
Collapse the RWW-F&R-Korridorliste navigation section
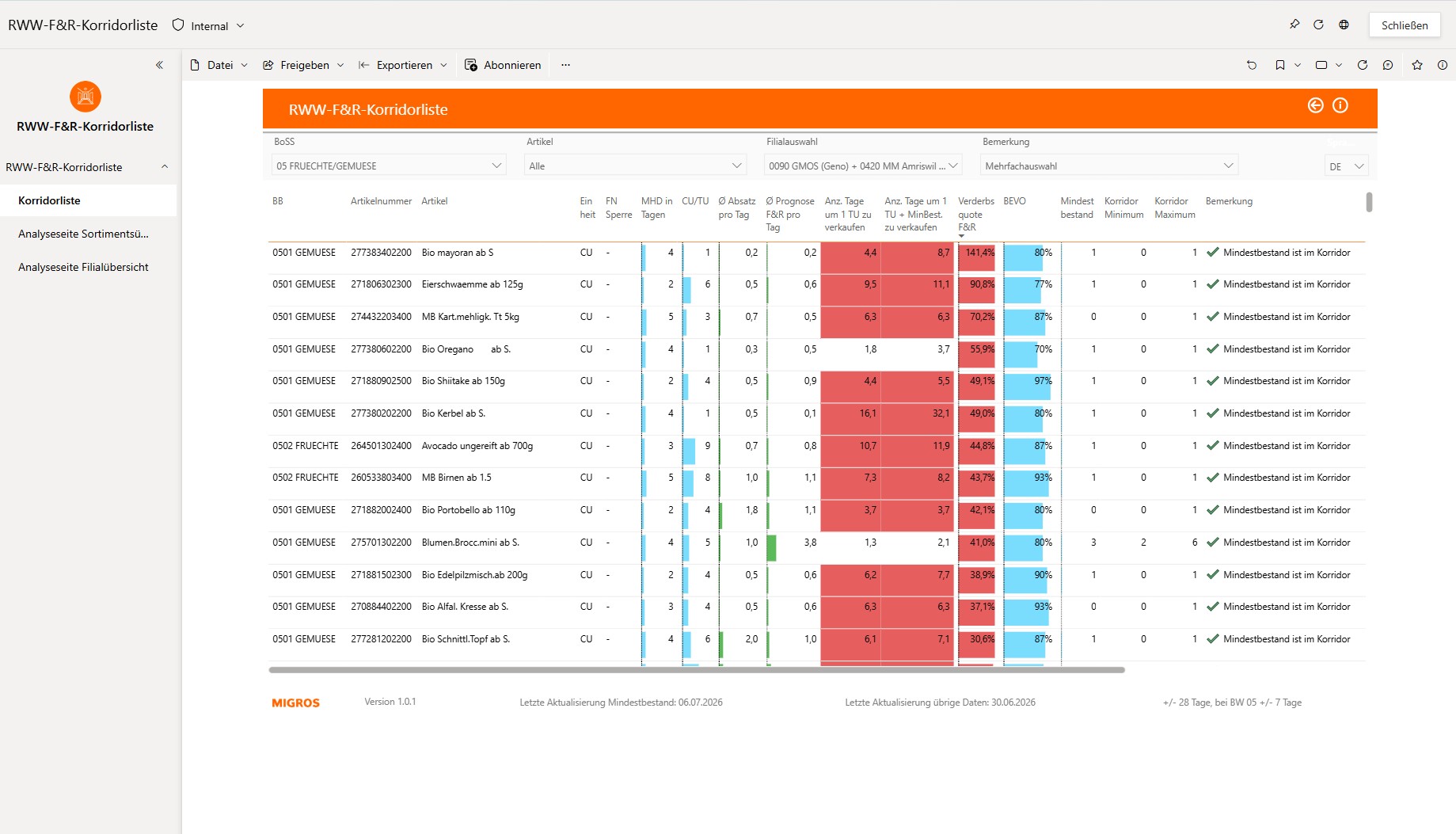[x=165, y=167]
